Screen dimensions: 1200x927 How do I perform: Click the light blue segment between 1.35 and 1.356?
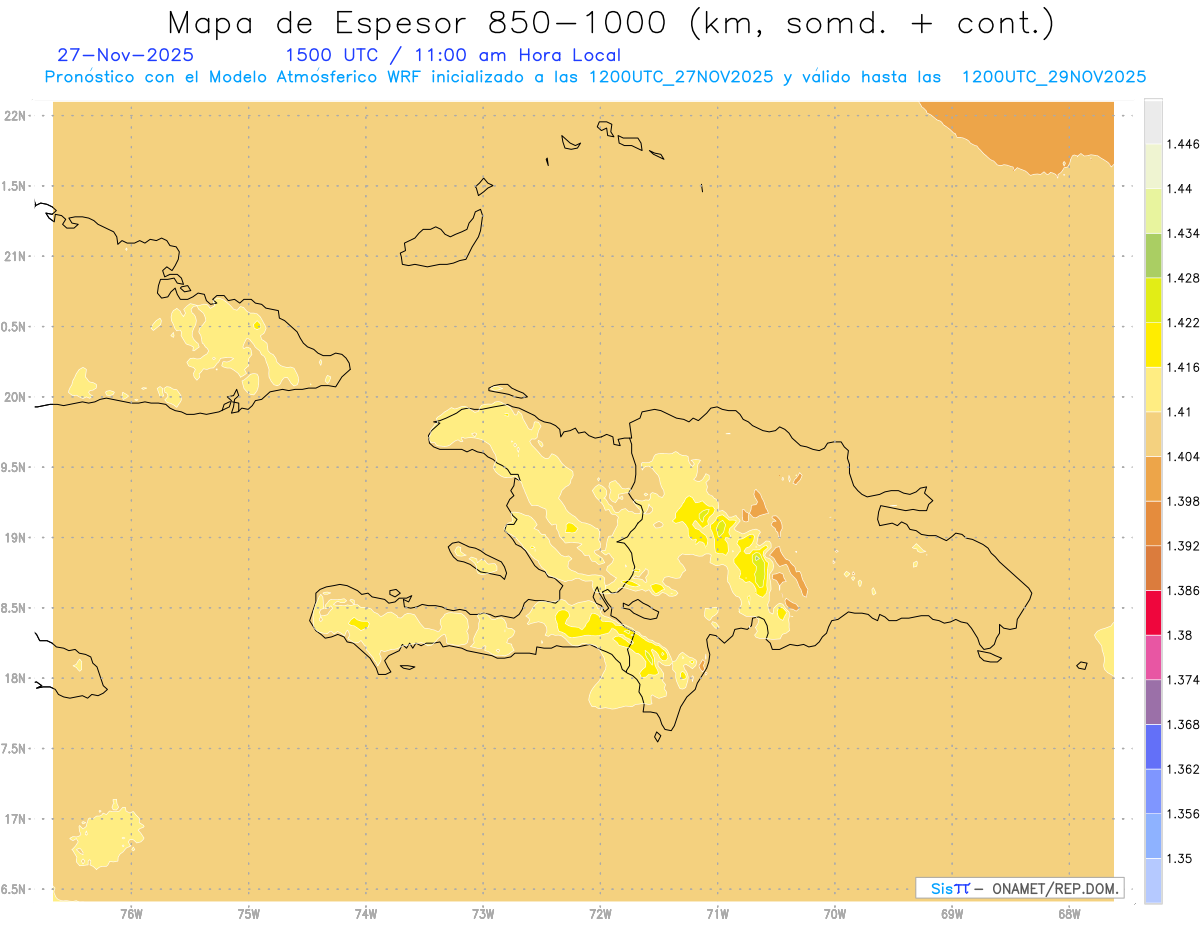(1153, 836)
